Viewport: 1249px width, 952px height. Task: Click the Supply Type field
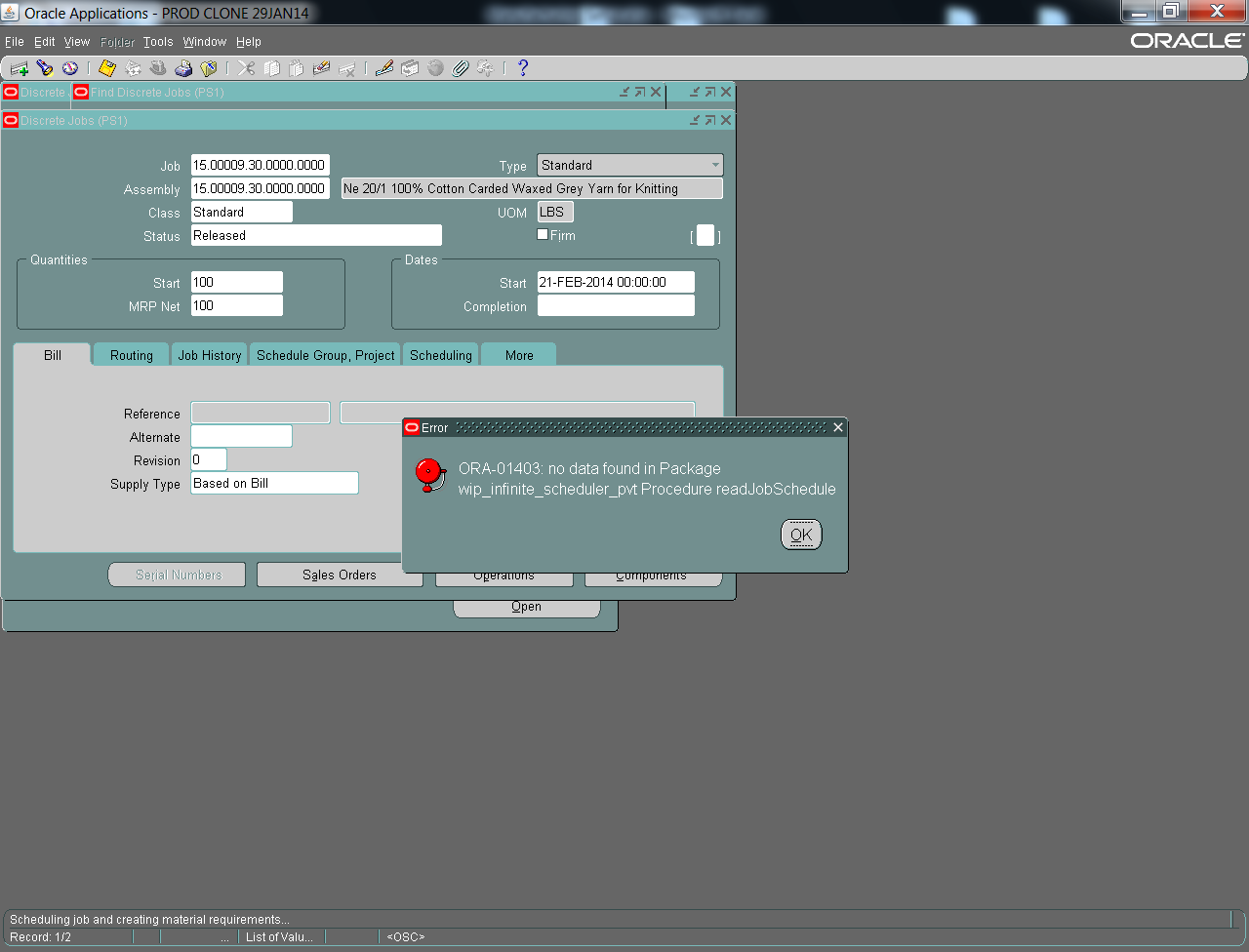[x=275, y=483]
